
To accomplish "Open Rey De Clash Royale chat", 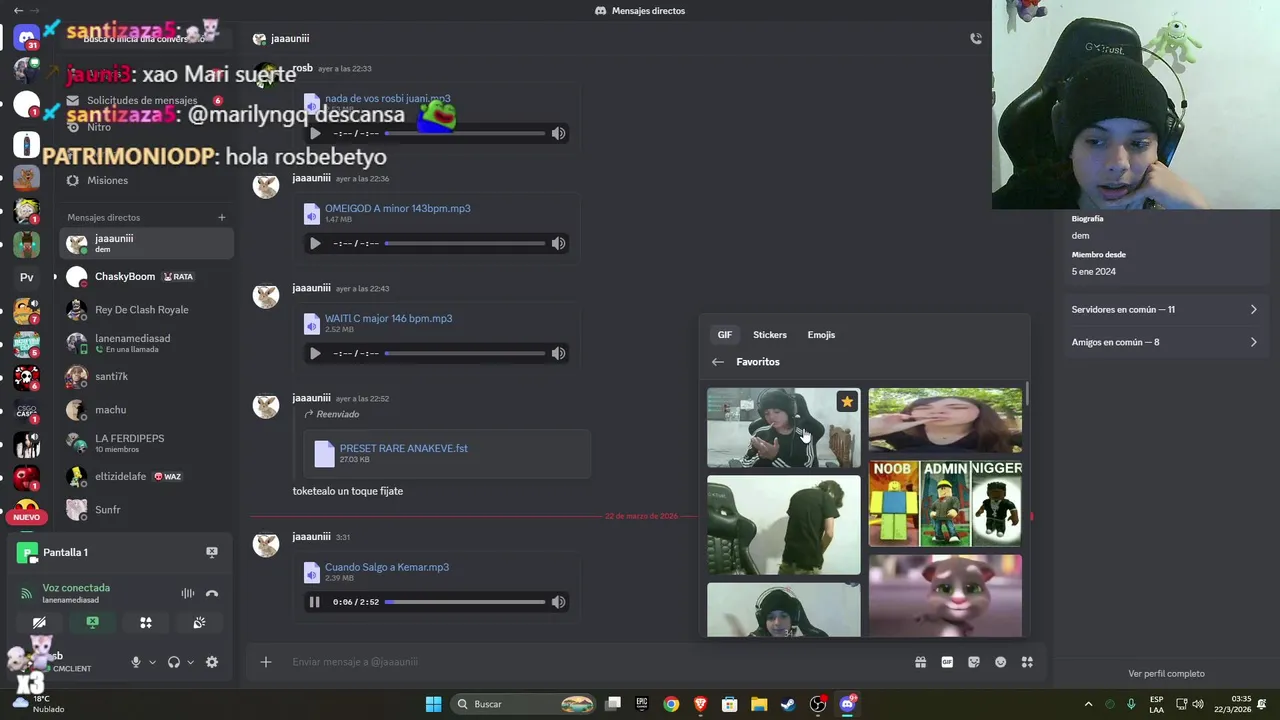I will pyautogui.click(x=147, y=310).
